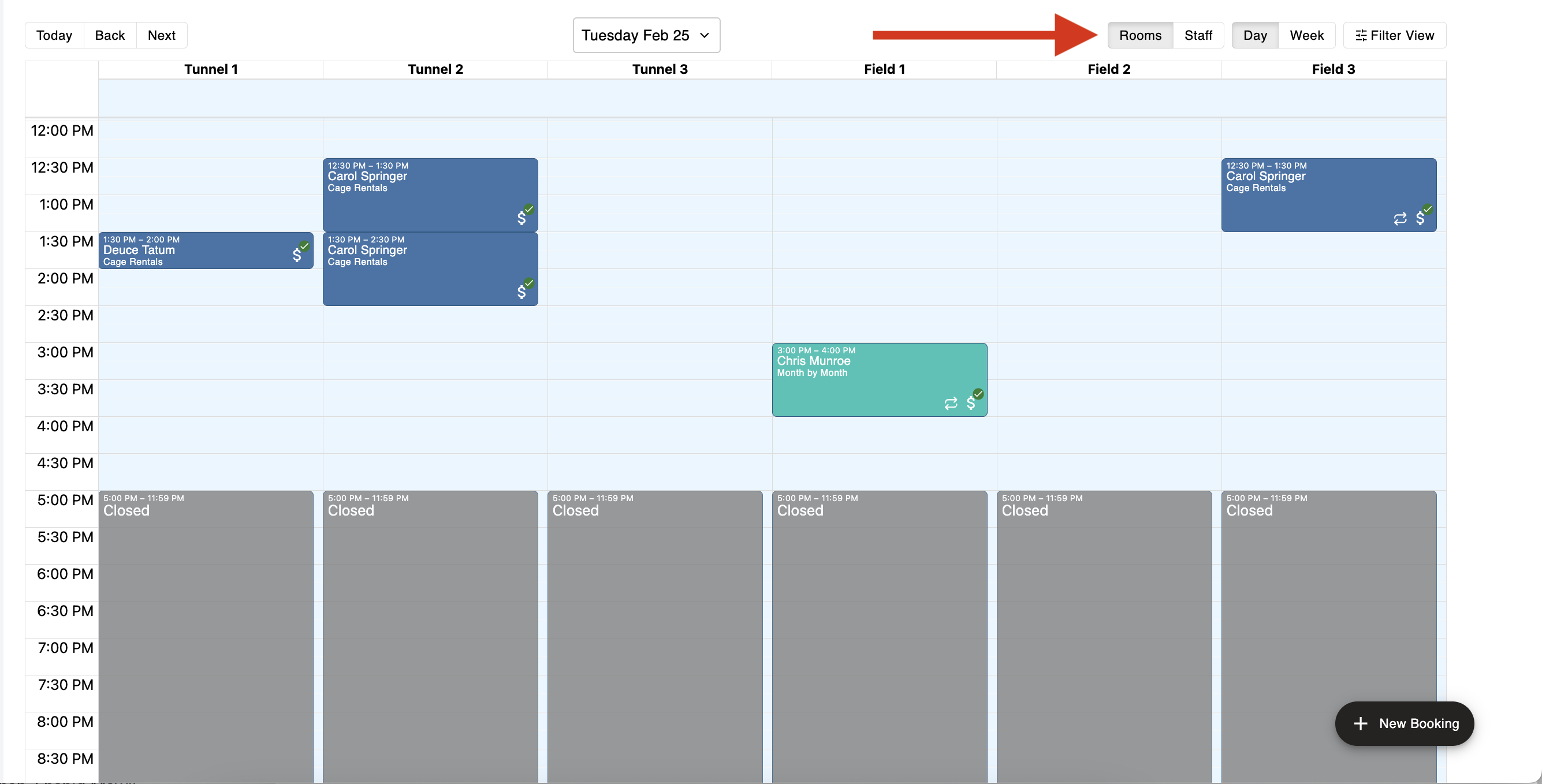
Task: Click the plus icon in New Booking
Action: 1360,723
